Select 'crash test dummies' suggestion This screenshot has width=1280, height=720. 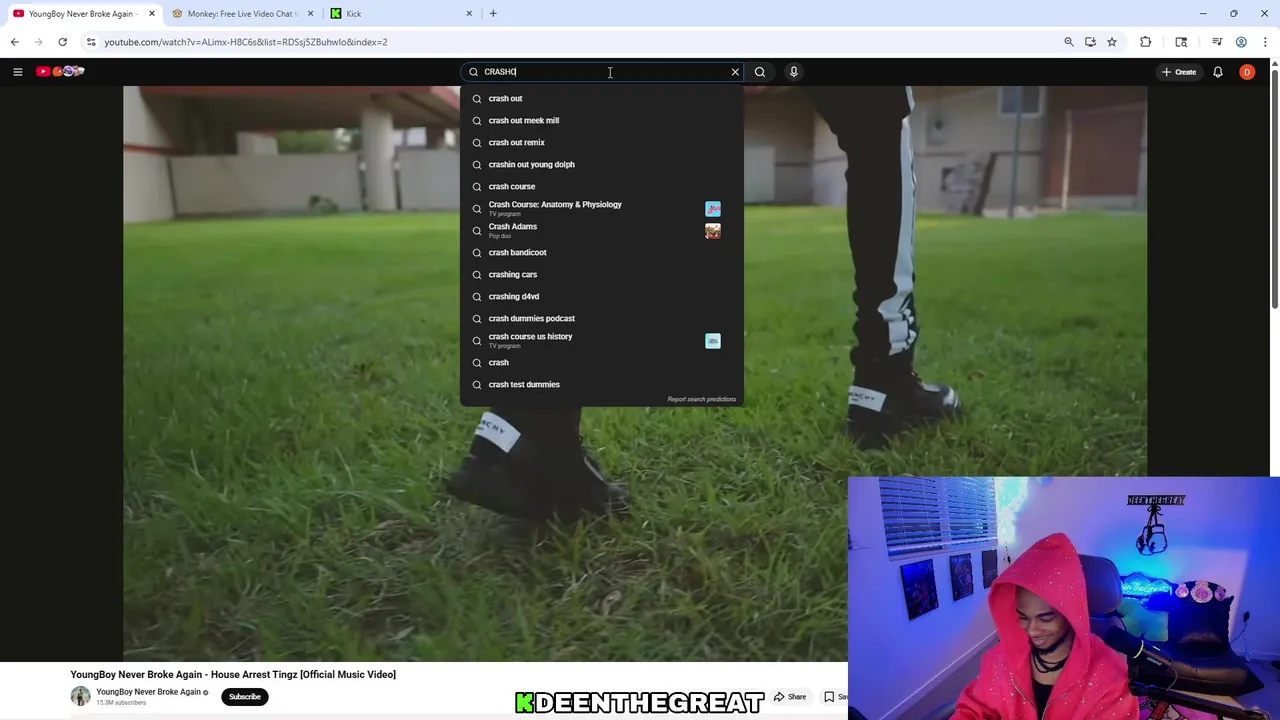pos(601,384)
